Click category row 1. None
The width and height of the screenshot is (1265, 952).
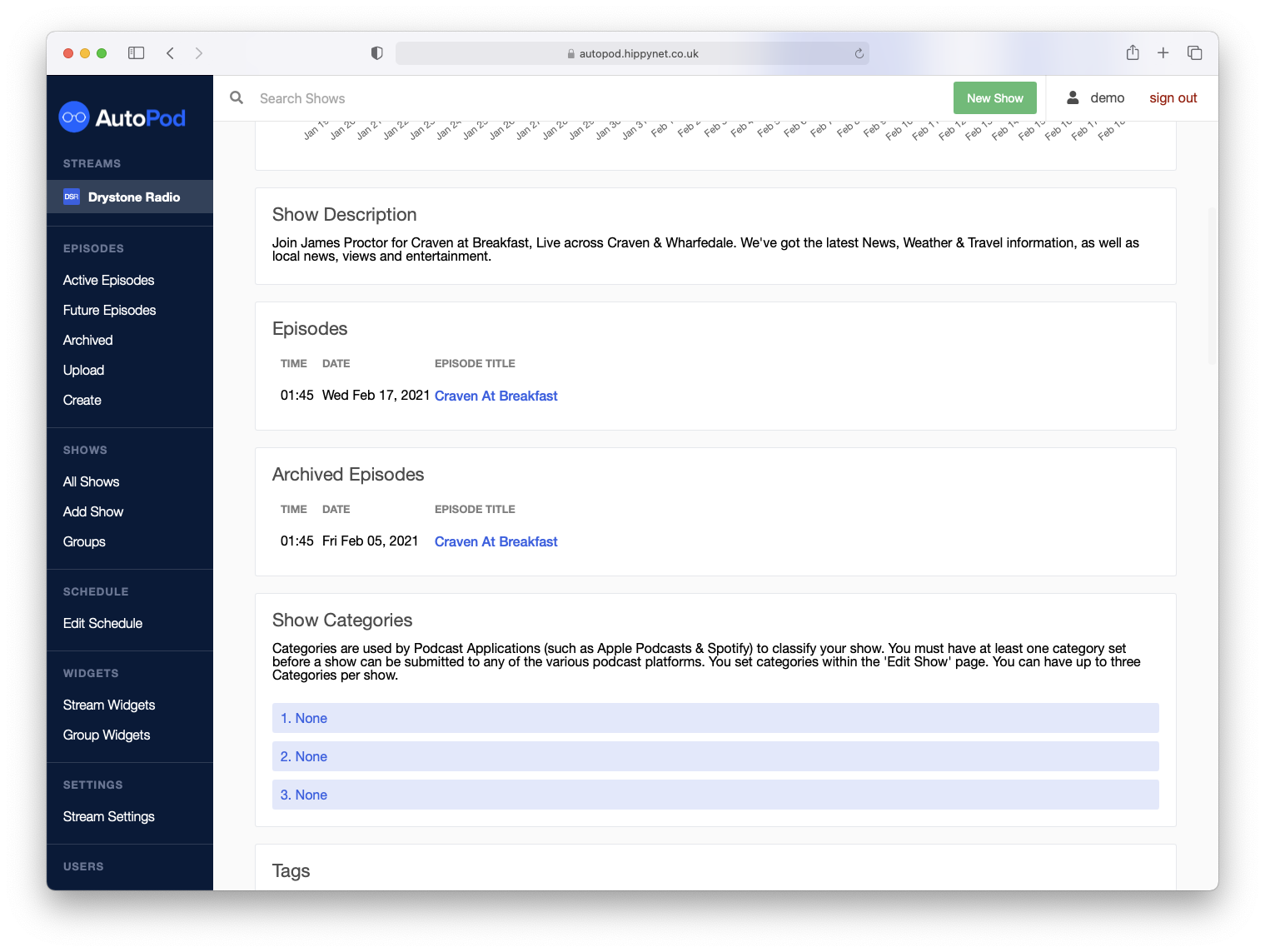715,718
